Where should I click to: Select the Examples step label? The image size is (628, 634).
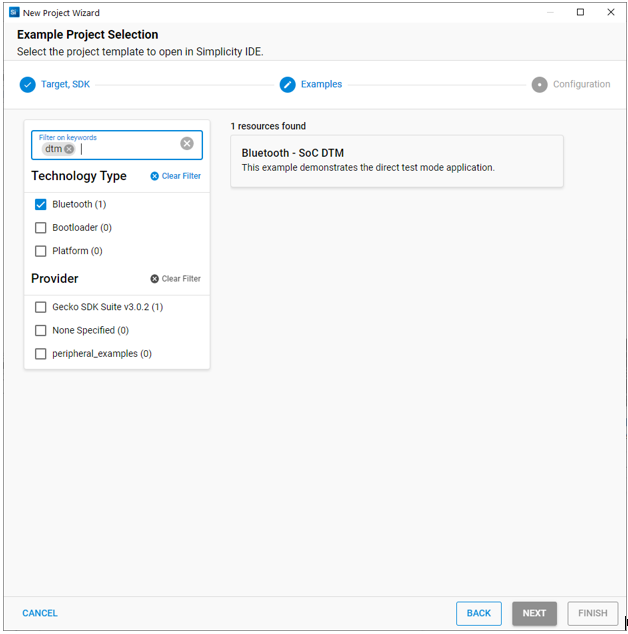click(x=321, y=84)
